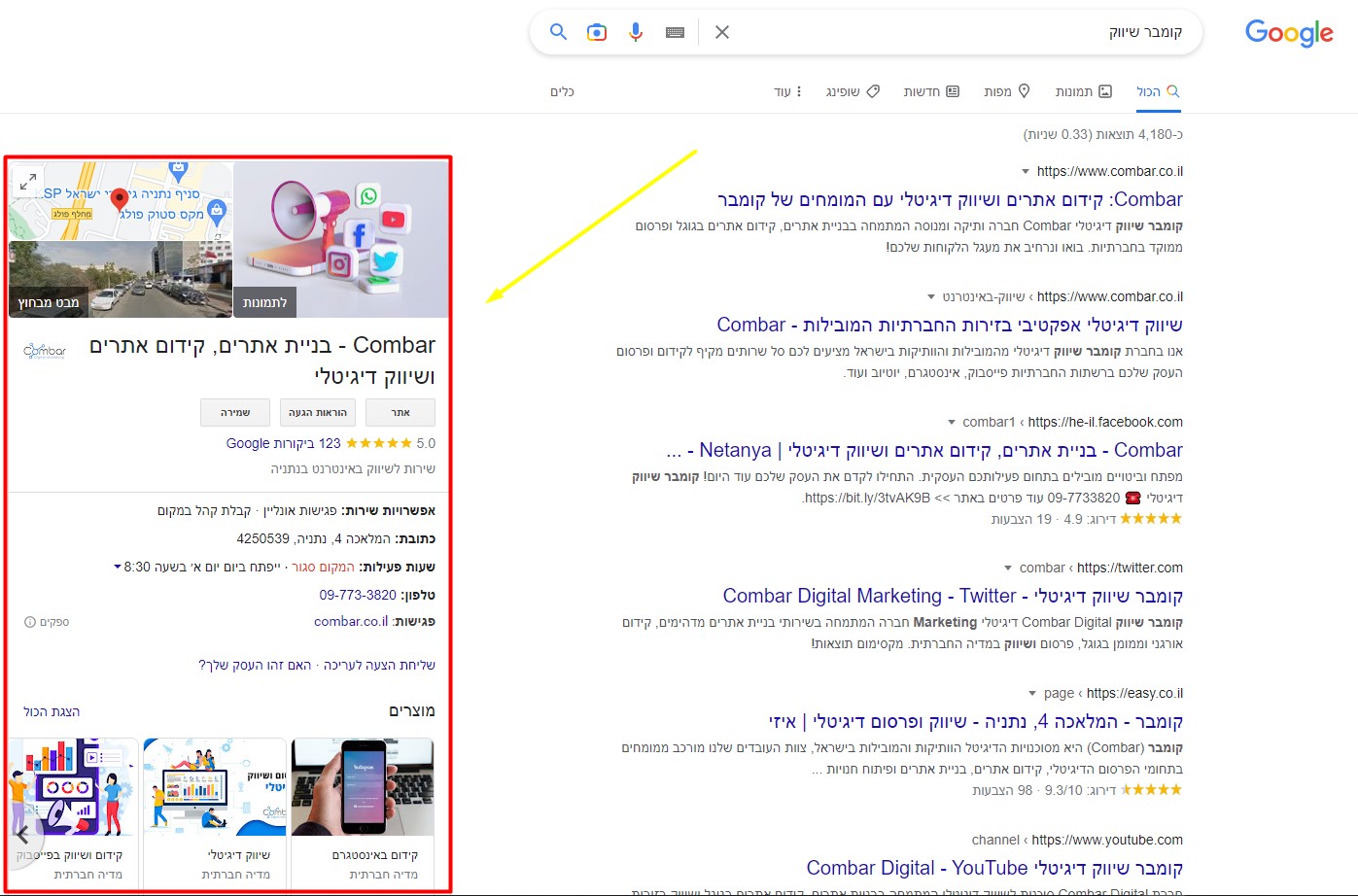Viewport: 1358px width, 896px height.
Task: Select the all results tab (הכל)
Action: pyautogui.click(x=1159, y=91)
